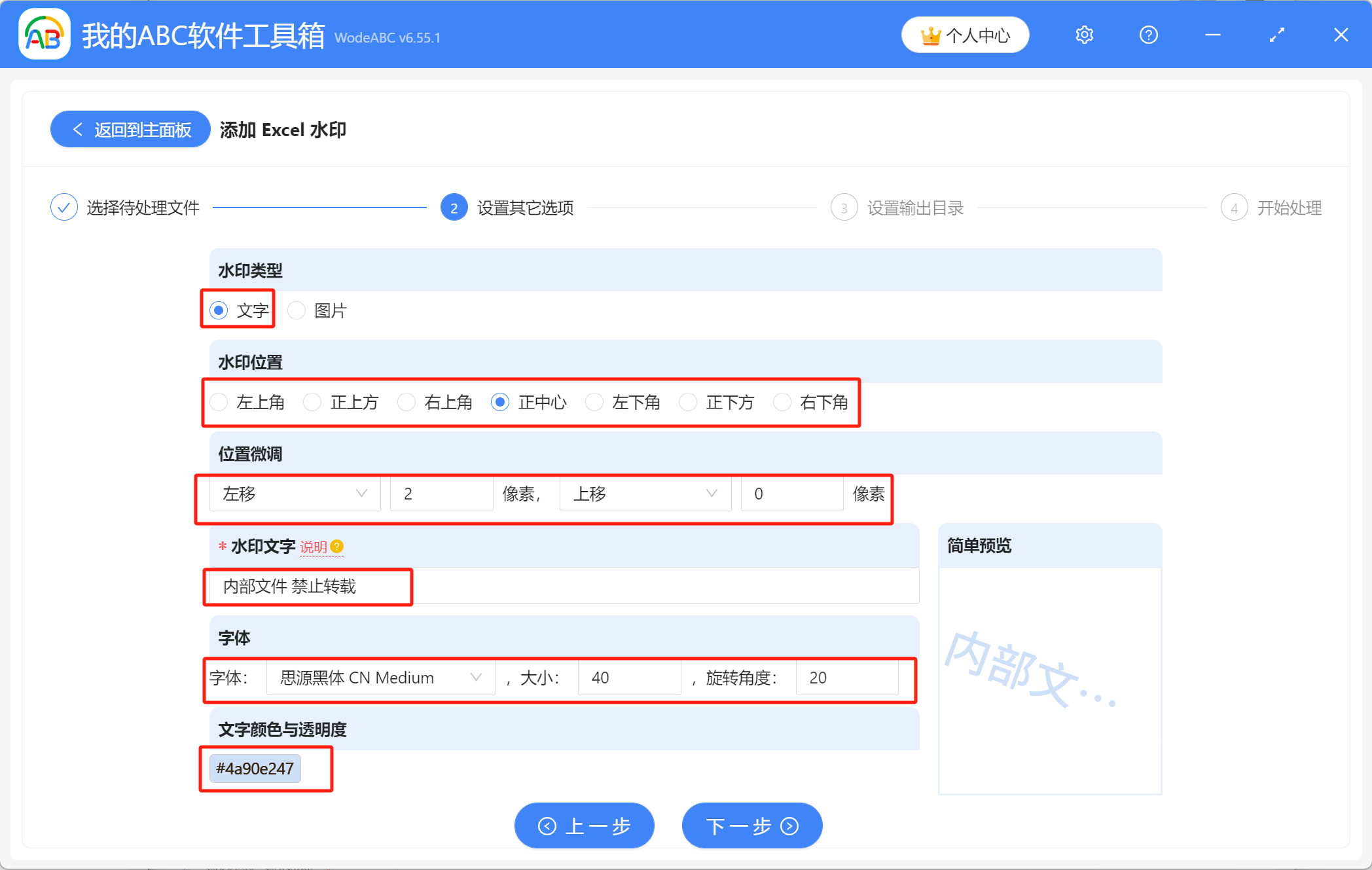This screenshot has width=1372, height=870.
Task: Open the 个人中心 personal center
Action: pos(965,35)
